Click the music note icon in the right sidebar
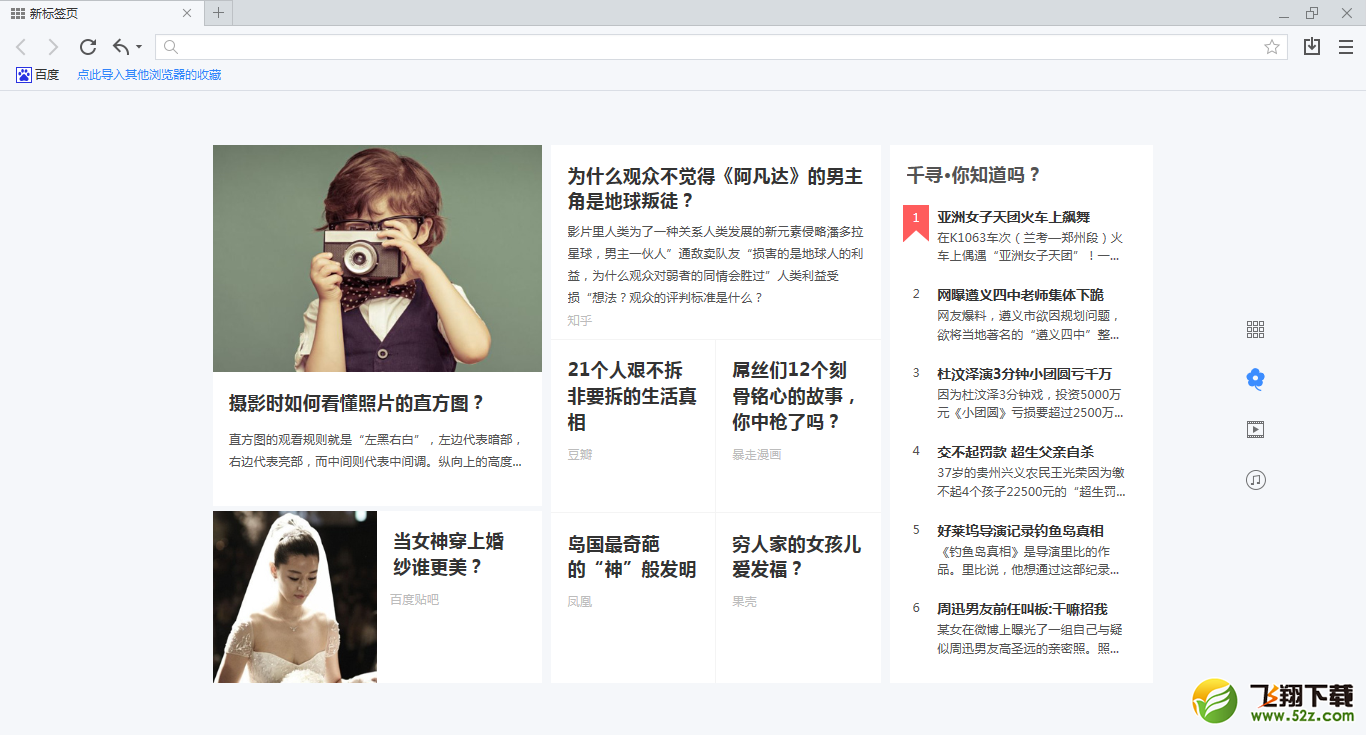Screen dimensions: 1366x735 pyautogui.click(x=1256, y=480)
